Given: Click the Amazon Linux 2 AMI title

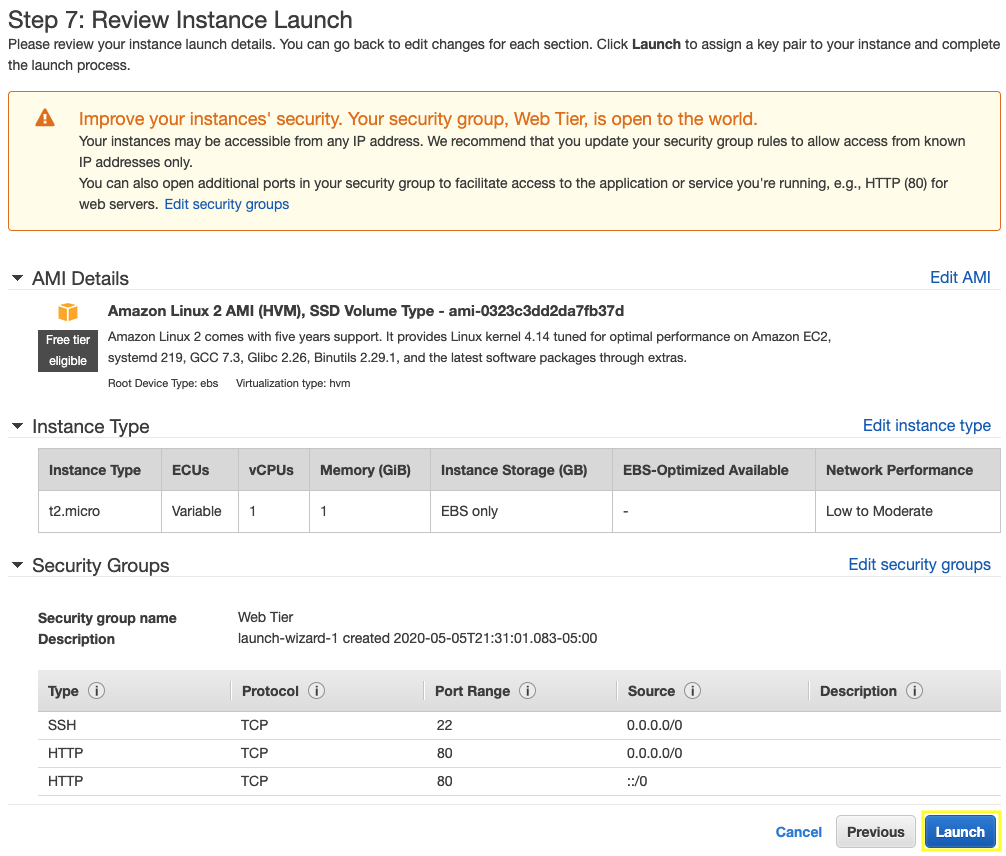Looking at the screenshot, I should pyautogui.click(x=366, y=311).
